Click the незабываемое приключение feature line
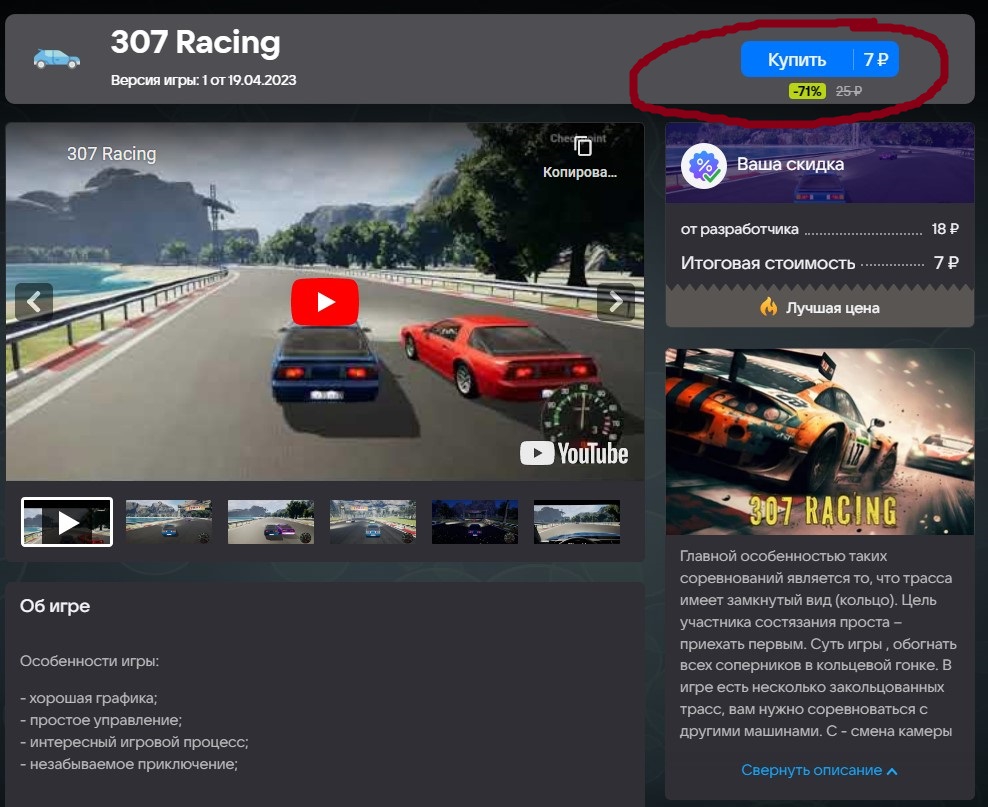 tap(129, 764)
